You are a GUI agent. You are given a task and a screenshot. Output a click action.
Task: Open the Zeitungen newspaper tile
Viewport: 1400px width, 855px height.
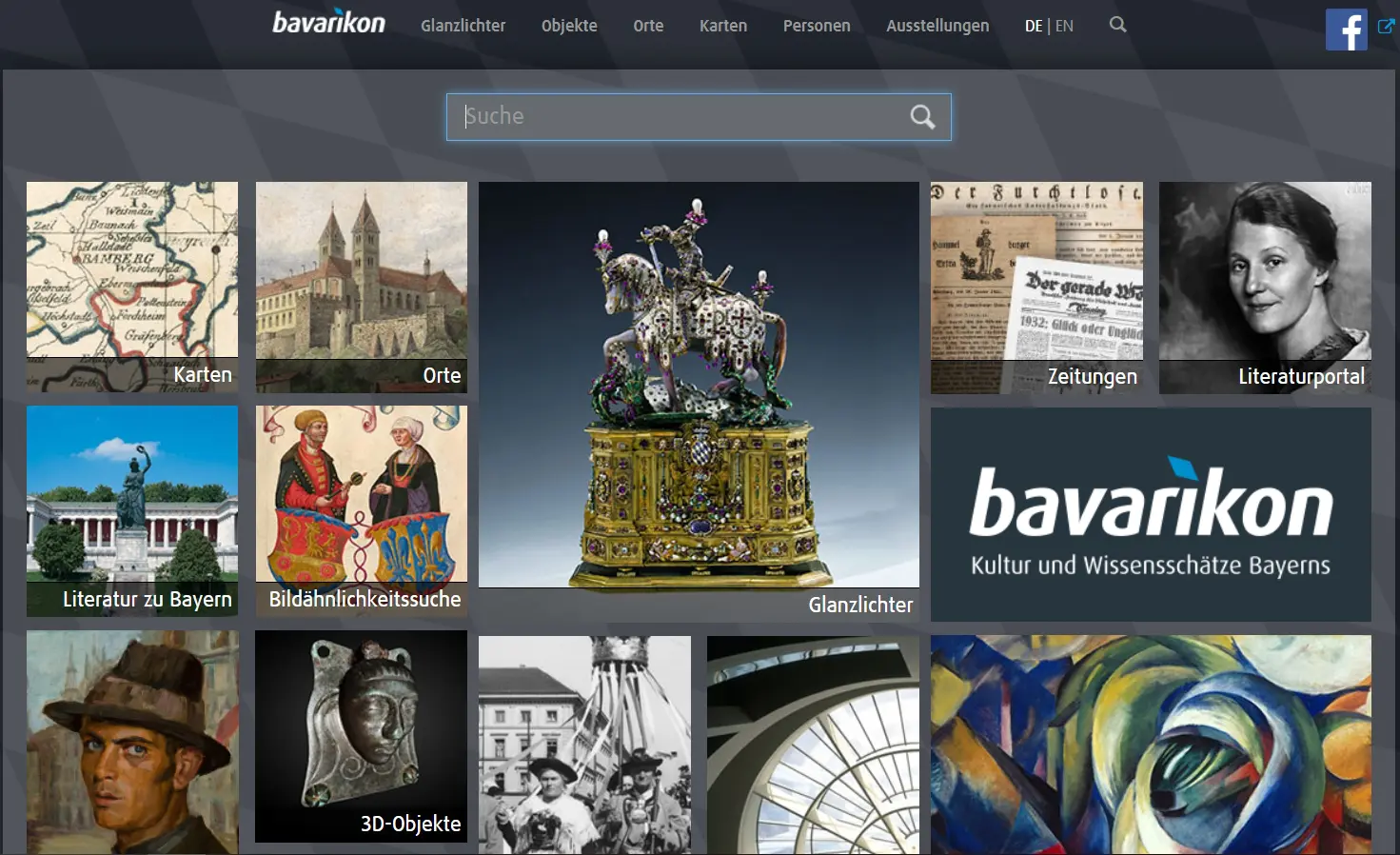click(x=1036, y=288)
